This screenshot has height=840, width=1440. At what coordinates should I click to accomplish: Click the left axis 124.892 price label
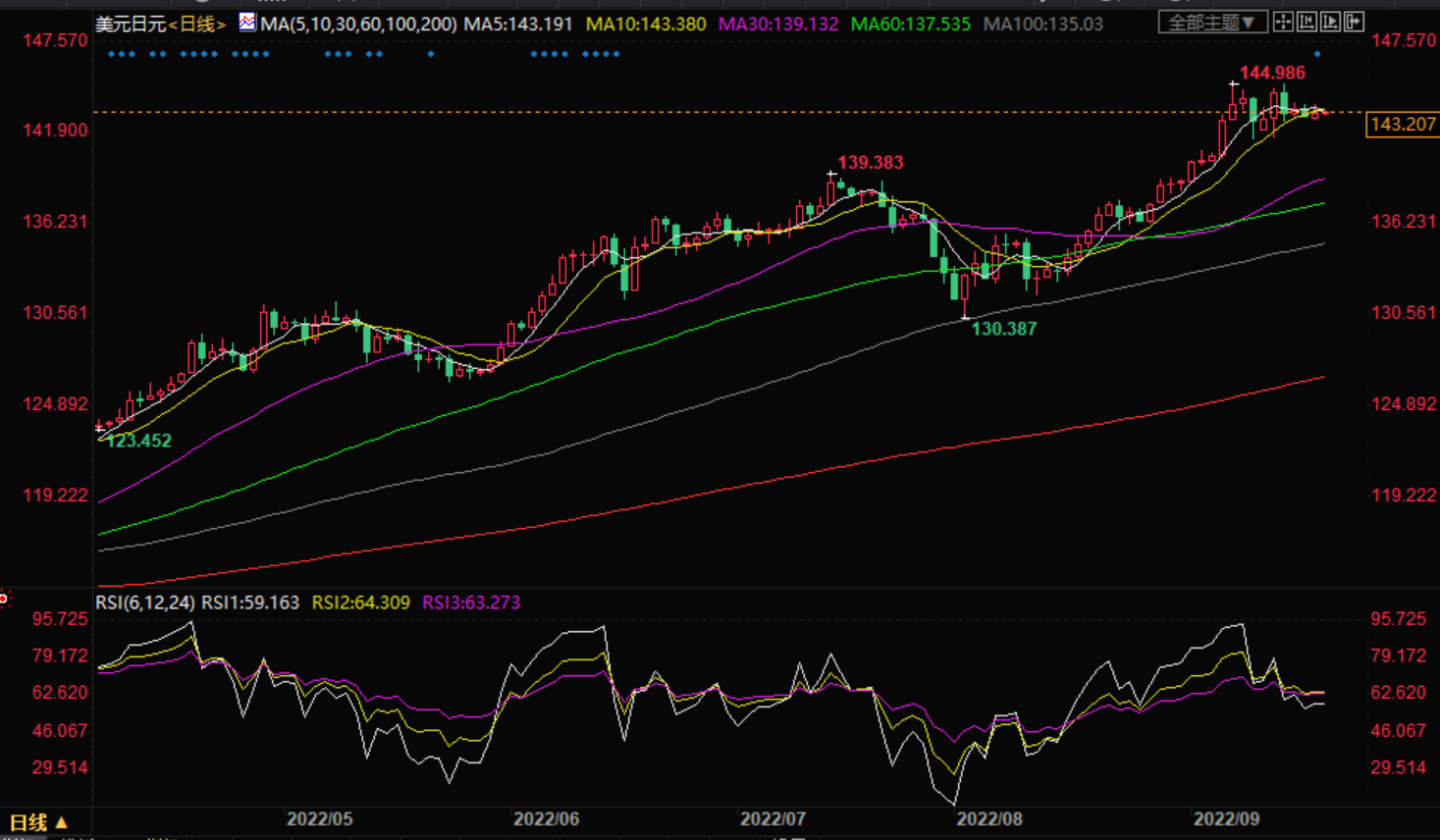55,404
